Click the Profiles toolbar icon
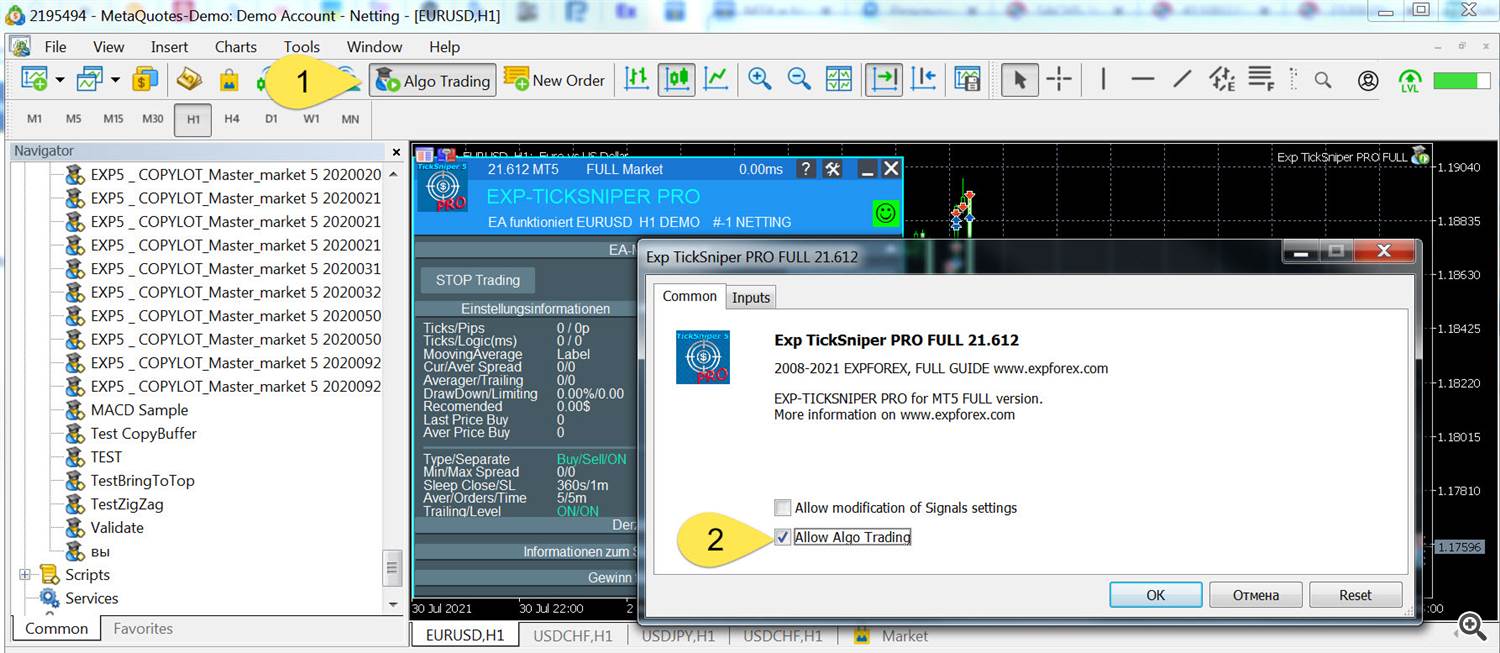The width and height of the screenshot is (1500, 653). (90, 79)
